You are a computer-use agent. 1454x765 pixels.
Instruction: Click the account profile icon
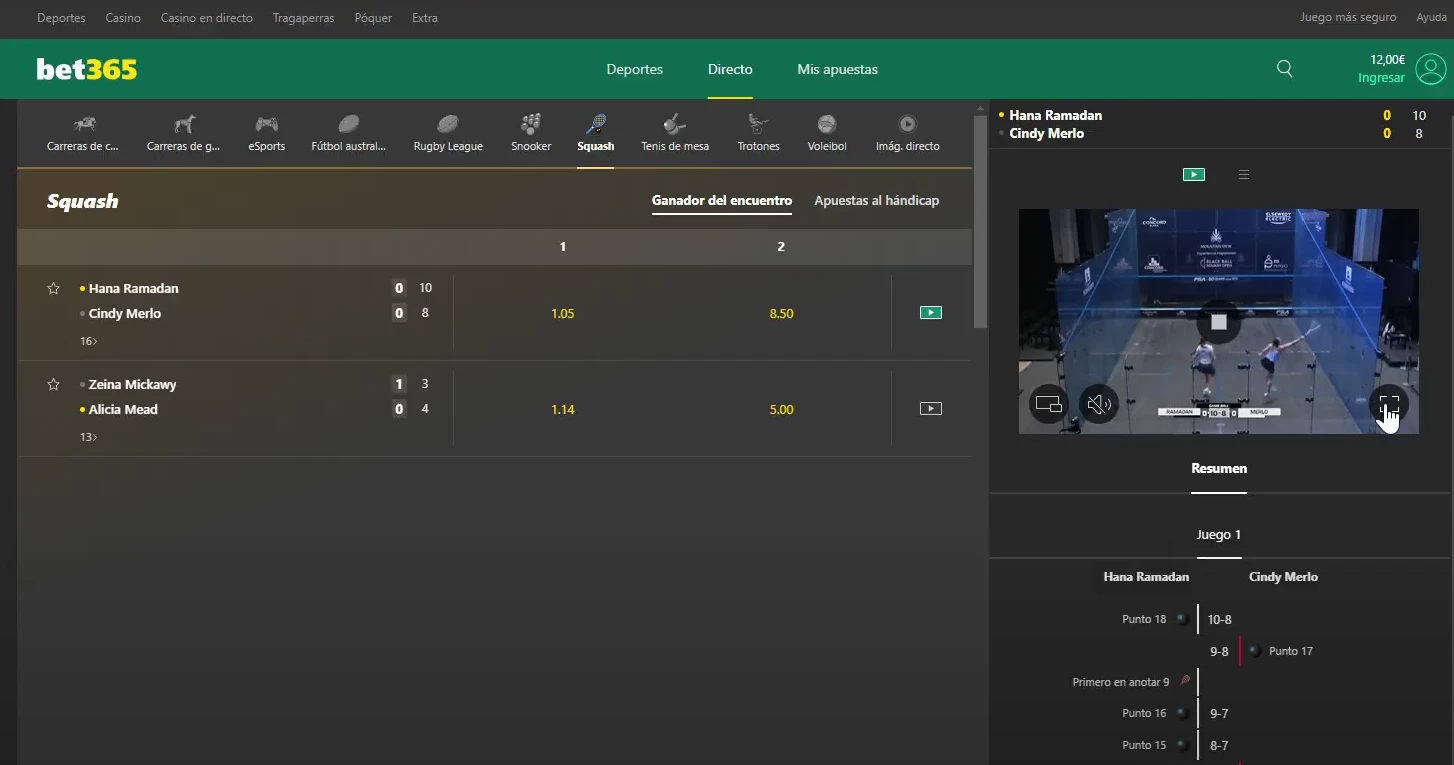coord(1430,69)
